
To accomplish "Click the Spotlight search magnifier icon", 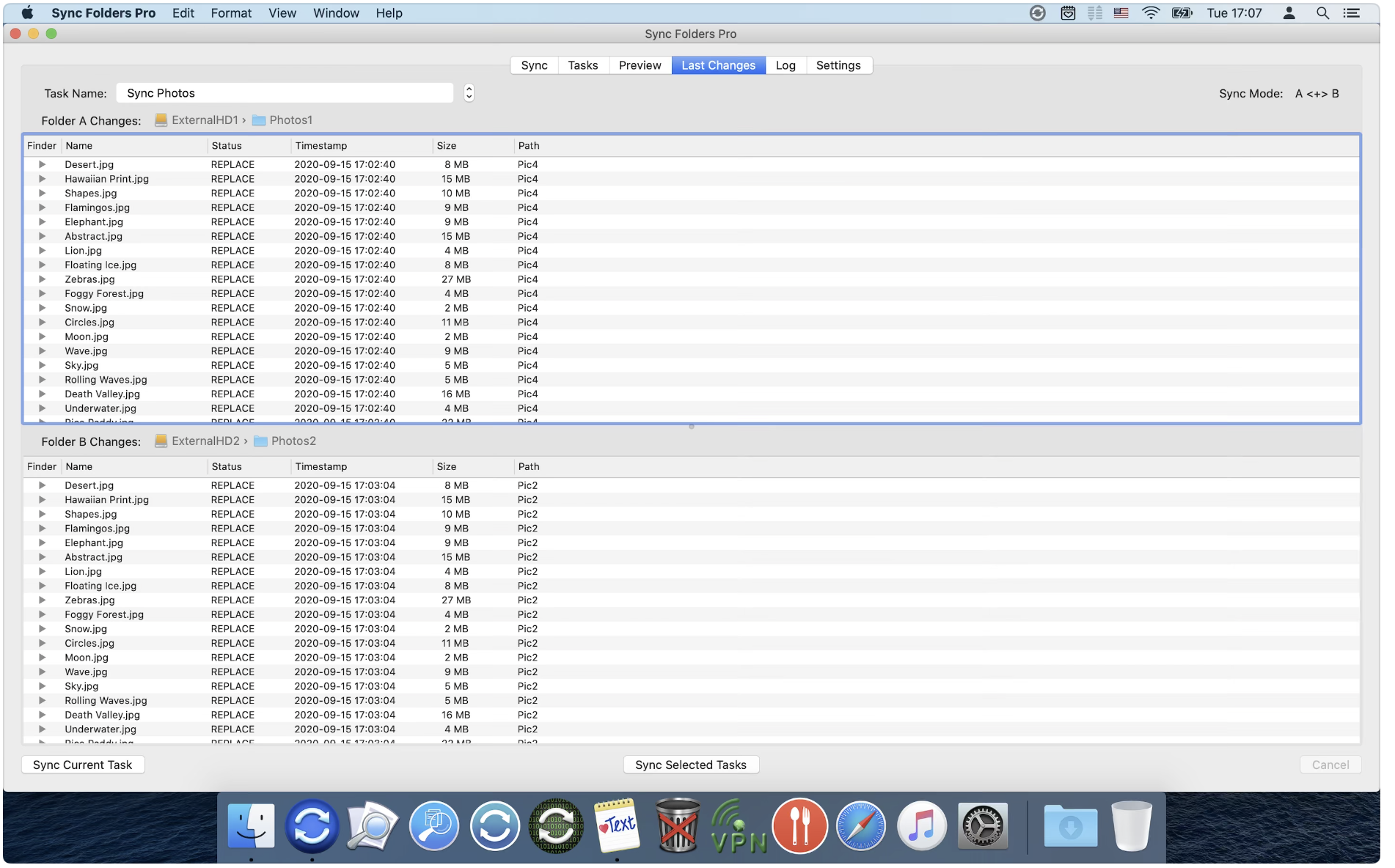I will [x=1322, y=13].
